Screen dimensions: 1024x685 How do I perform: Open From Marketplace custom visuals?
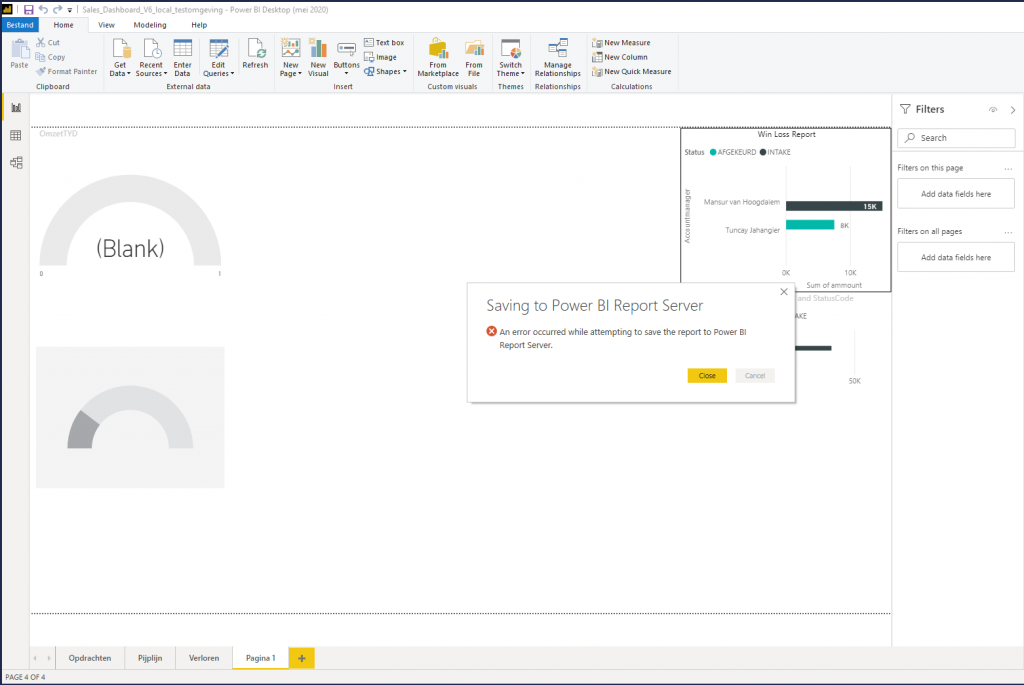click(438, 57)
